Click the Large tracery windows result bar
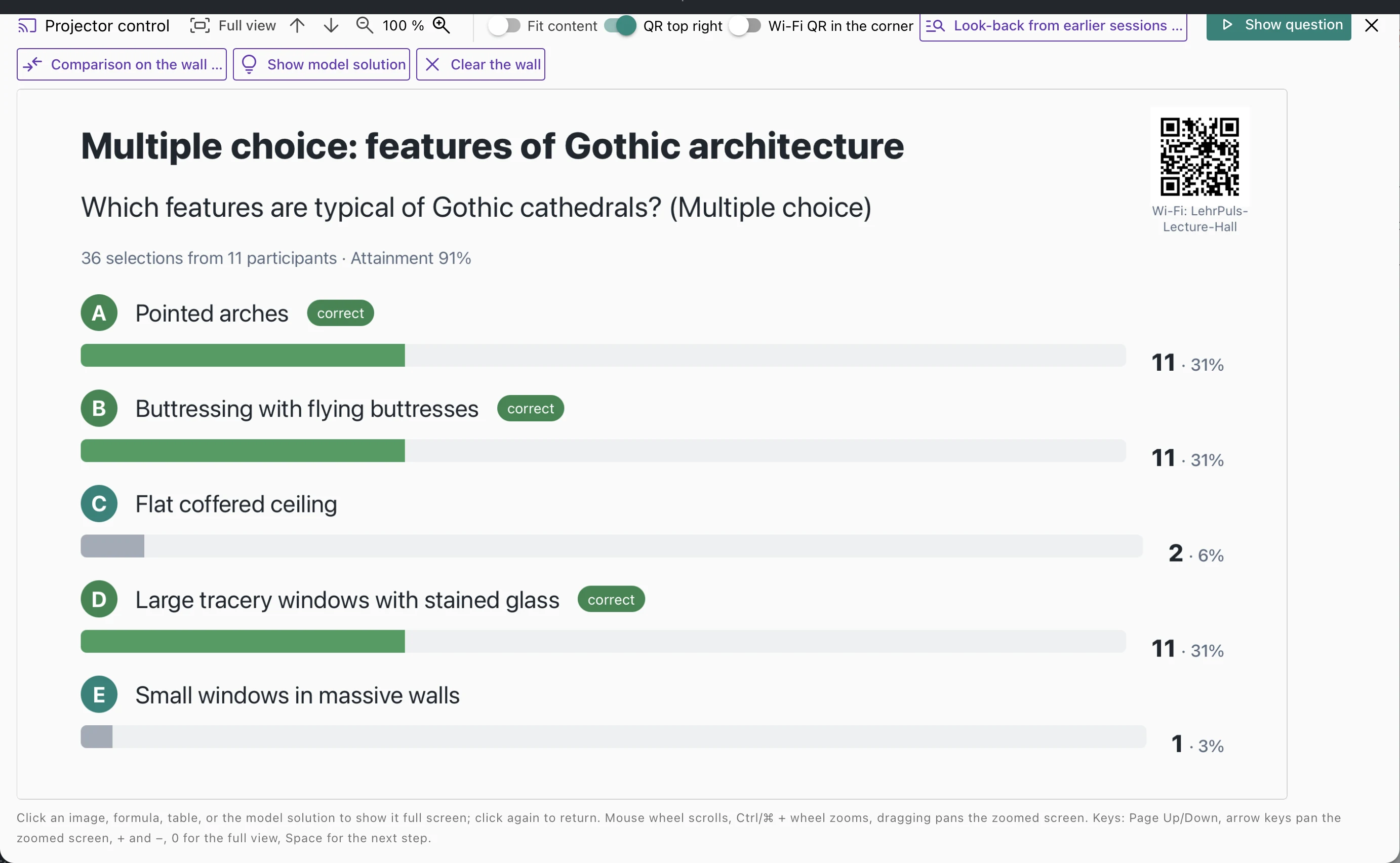 click(603, 641)
